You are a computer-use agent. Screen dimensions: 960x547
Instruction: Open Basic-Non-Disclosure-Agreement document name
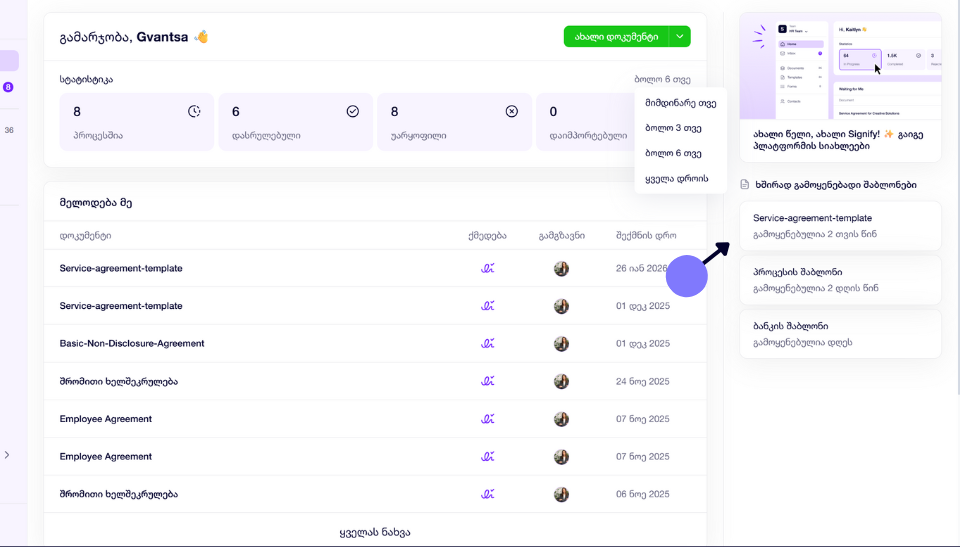pyautogui.click(x=132, y=344)
